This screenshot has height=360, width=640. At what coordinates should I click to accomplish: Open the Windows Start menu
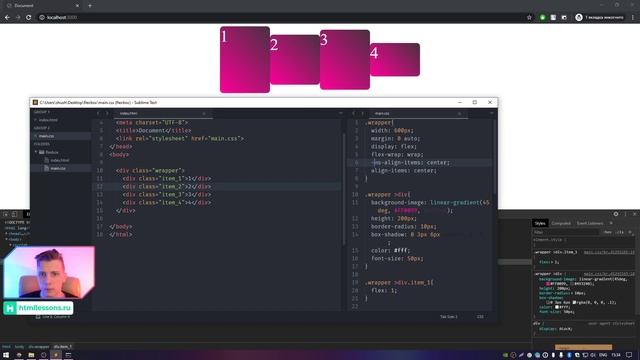pos(6,355)
